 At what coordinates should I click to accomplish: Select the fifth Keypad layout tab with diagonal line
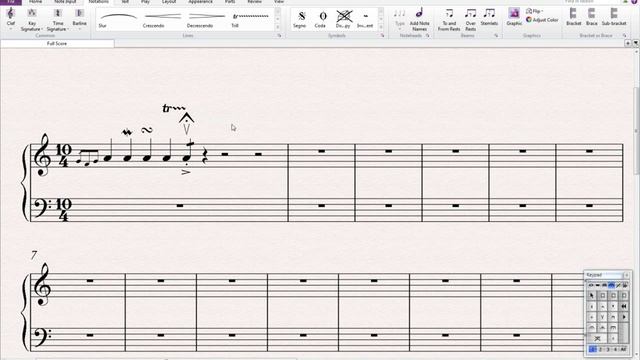click(x=618, y=285)
